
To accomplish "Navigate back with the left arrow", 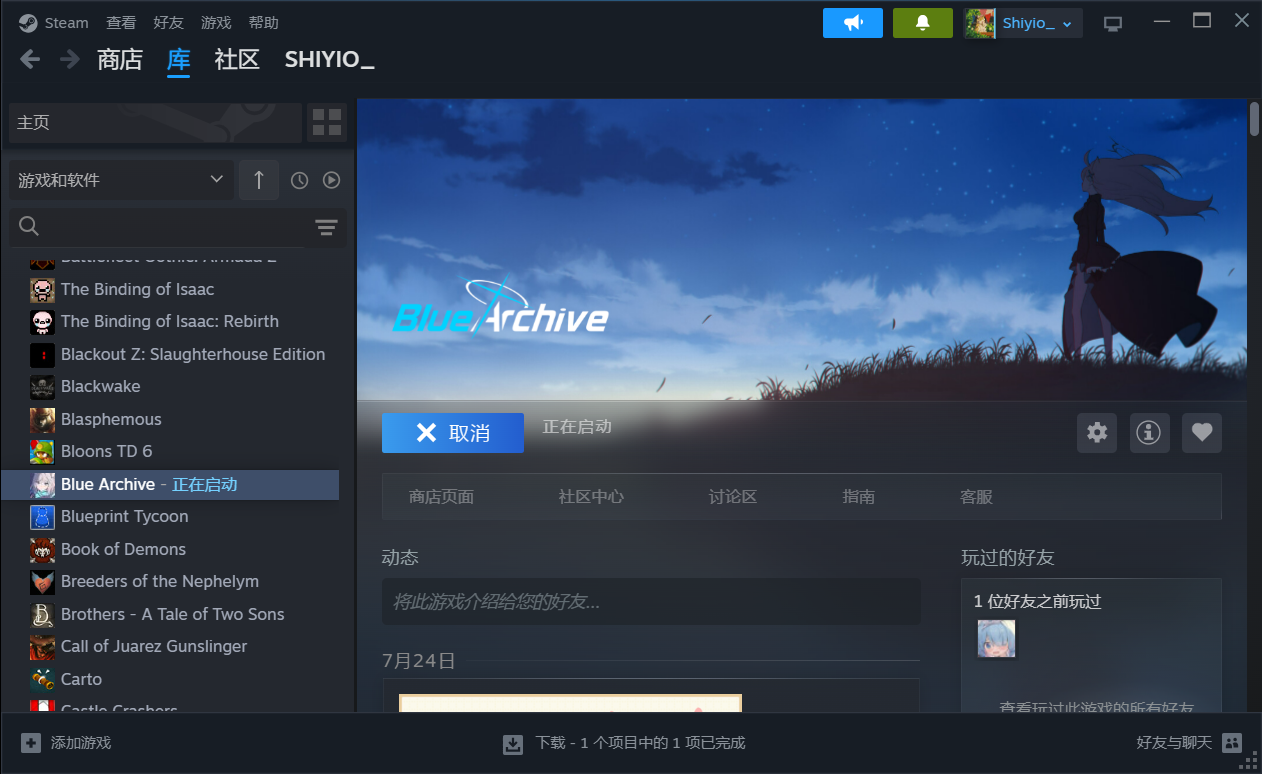I will [x=30, y=60].
